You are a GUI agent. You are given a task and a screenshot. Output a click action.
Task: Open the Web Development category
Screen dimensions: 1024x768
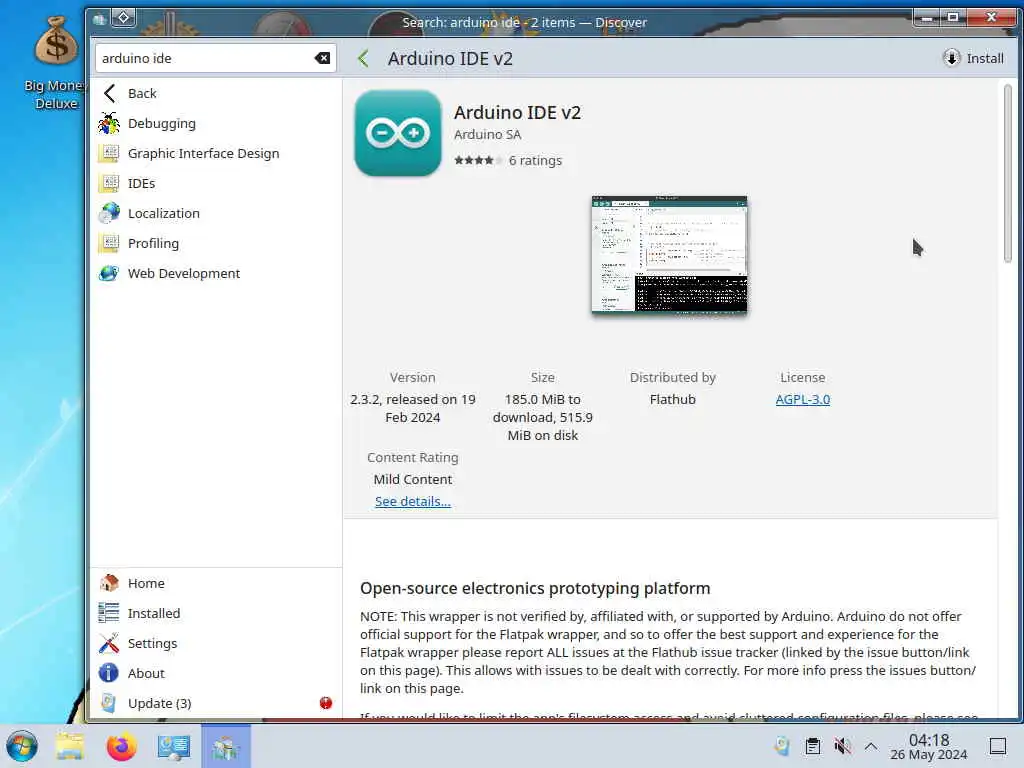[x=216, y=273]
